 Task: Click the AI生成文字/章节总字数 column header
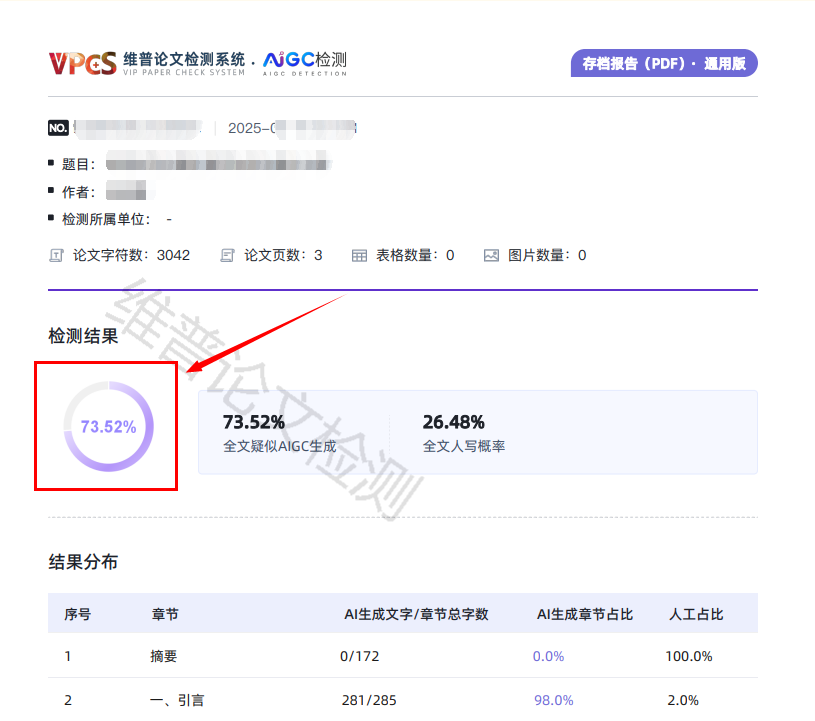tap(416, 614)
